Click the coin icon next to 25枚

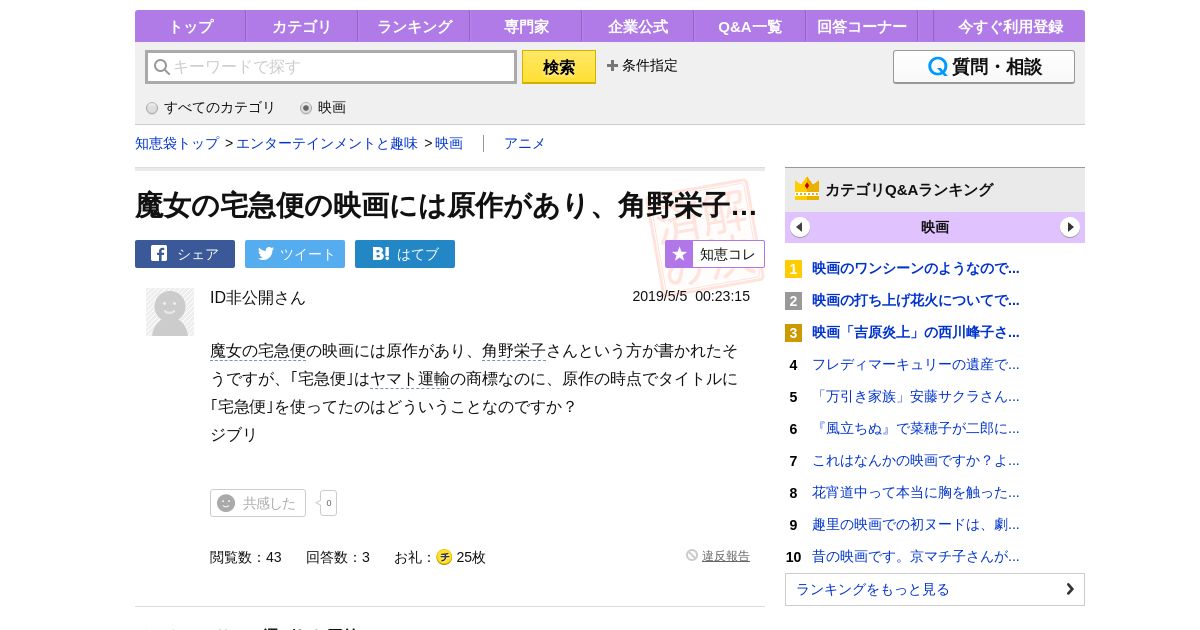444,557
